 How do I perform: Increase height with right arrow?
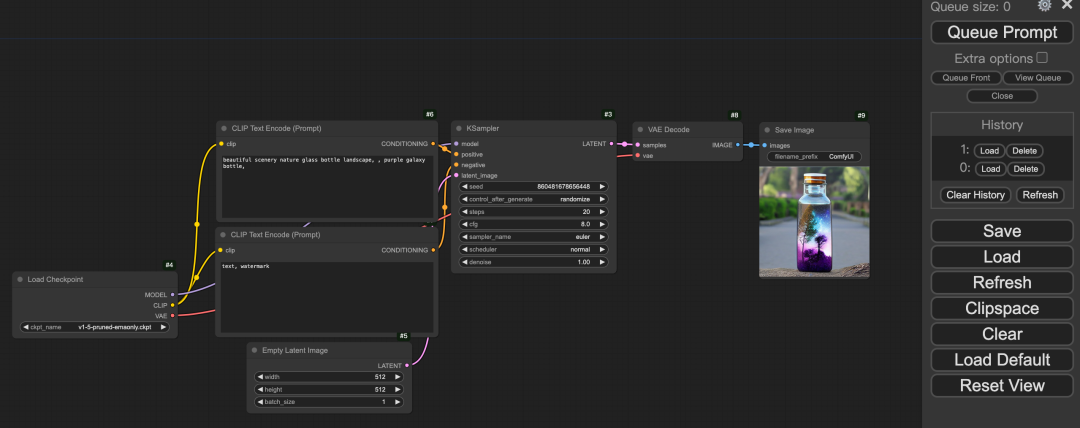397,389
